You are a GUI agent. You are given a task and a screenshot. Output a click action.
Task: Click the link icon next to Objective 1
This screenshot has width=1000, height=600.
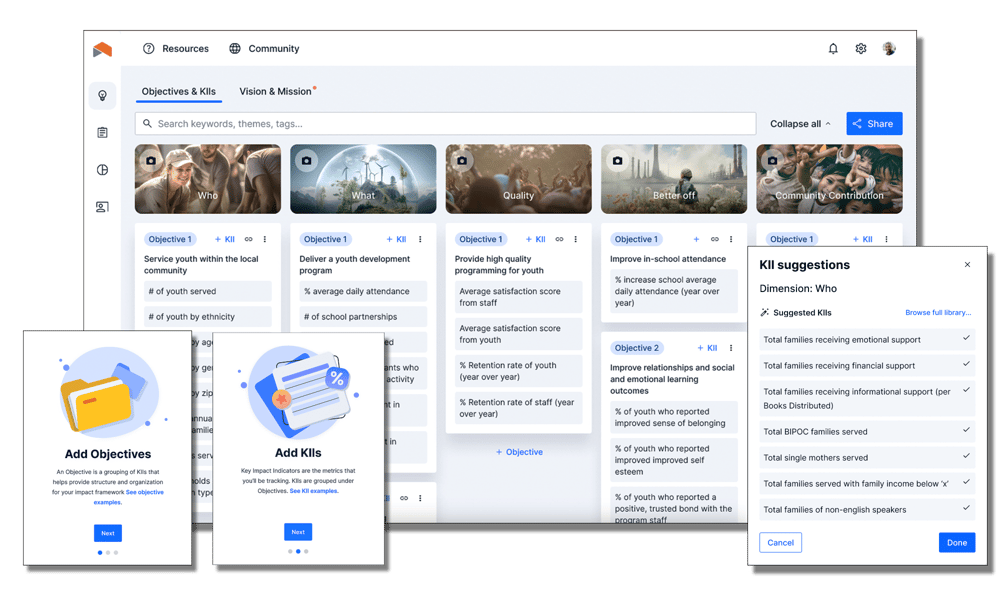pyautogui.click(x=247, y=239)
